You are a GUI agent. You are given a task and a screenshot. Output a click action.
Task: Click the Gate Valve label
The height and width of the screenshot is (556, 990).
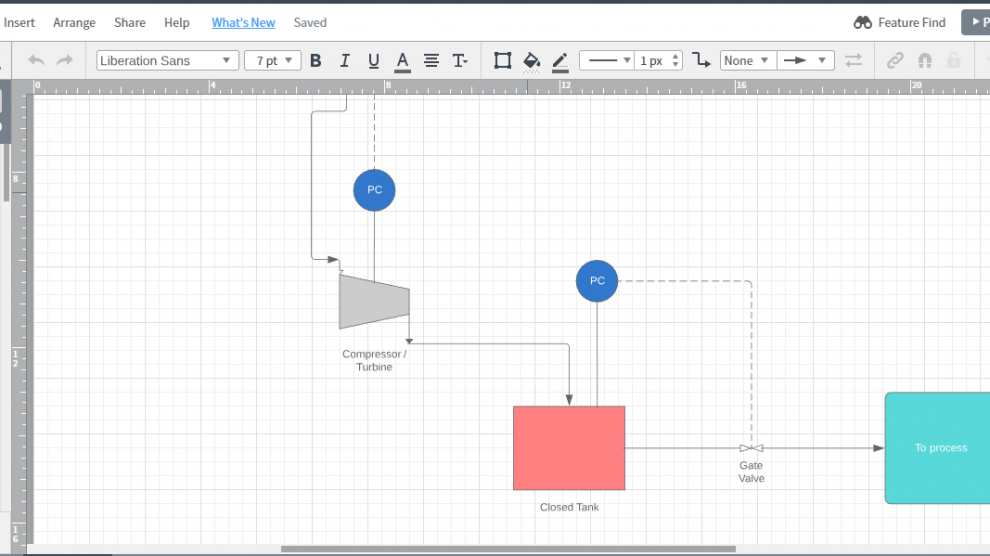pos(751,472)
